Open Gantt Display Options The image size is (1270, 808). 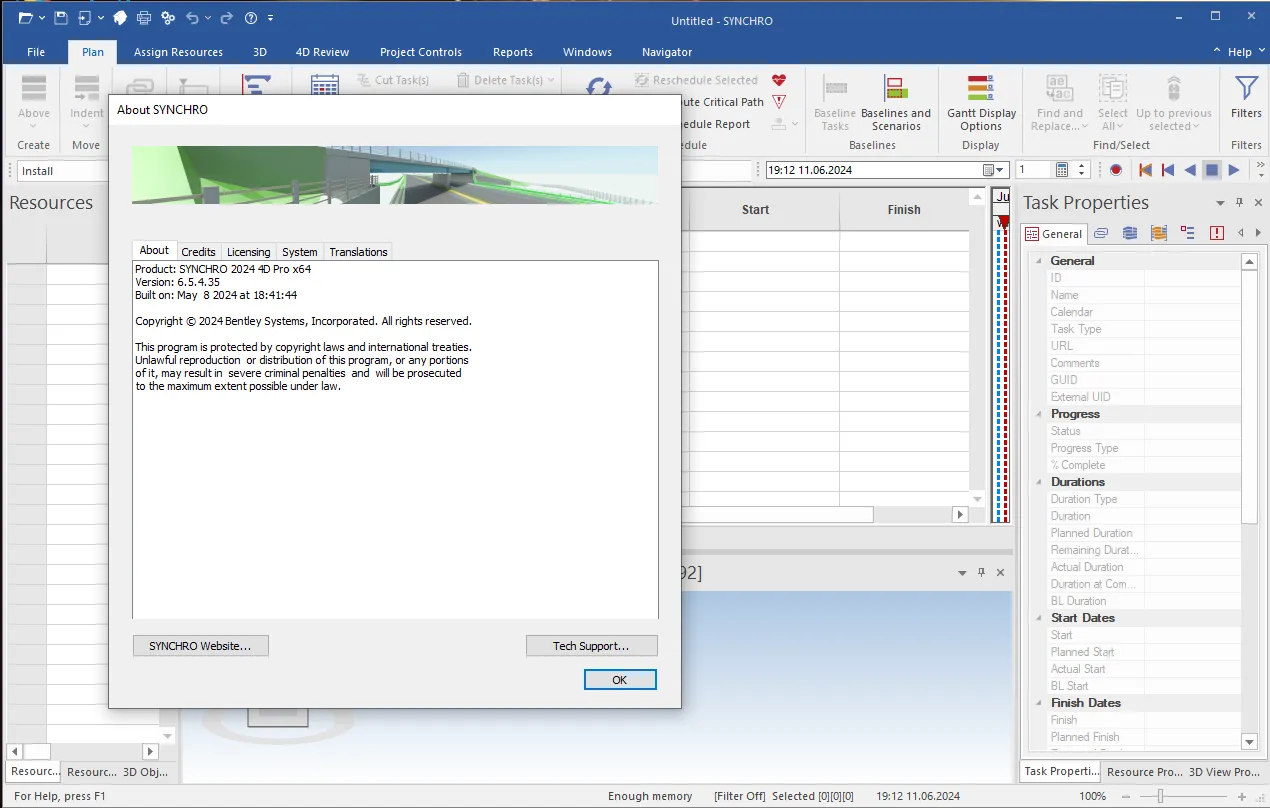pyautogui.click(x=981, y=103)
